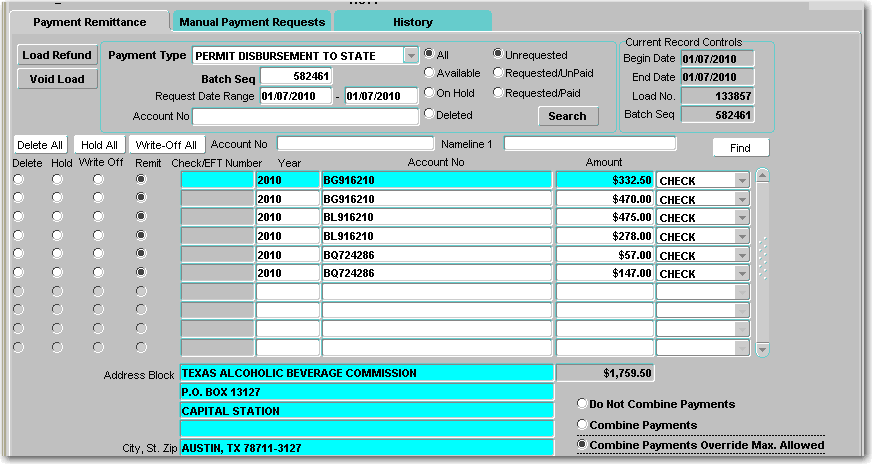Select the Payment Remittance tab
Image resolution: width=872 pixels, height=464 pixels.
90,22
